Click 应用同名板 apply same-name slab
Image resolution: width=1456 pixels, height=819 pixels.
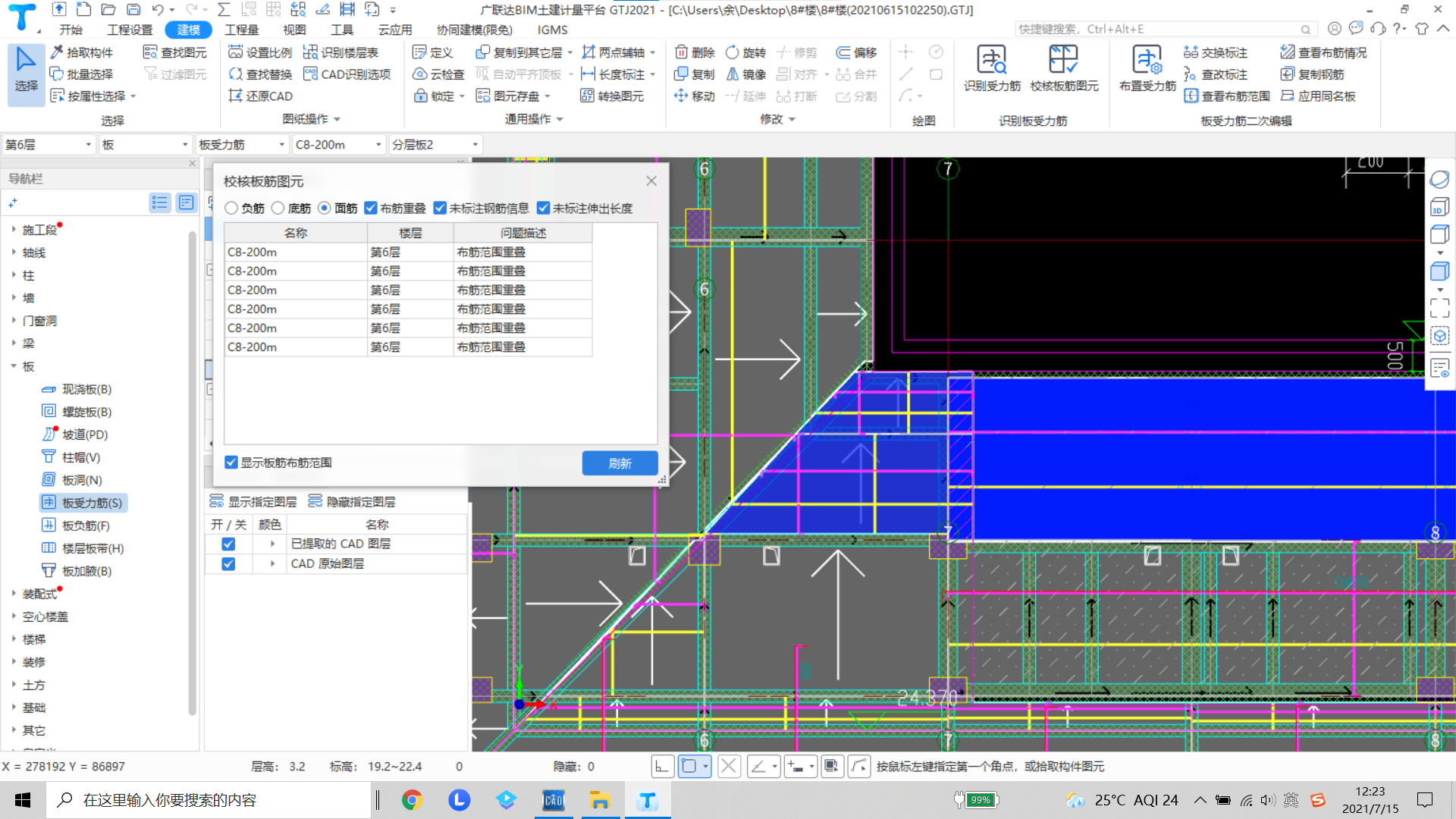[1318, 96]
